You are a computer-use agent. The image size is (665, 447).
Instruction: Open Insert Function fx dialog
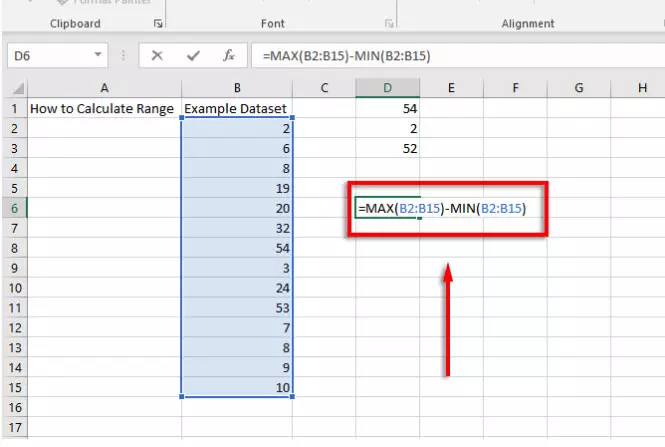coord(229,56)
